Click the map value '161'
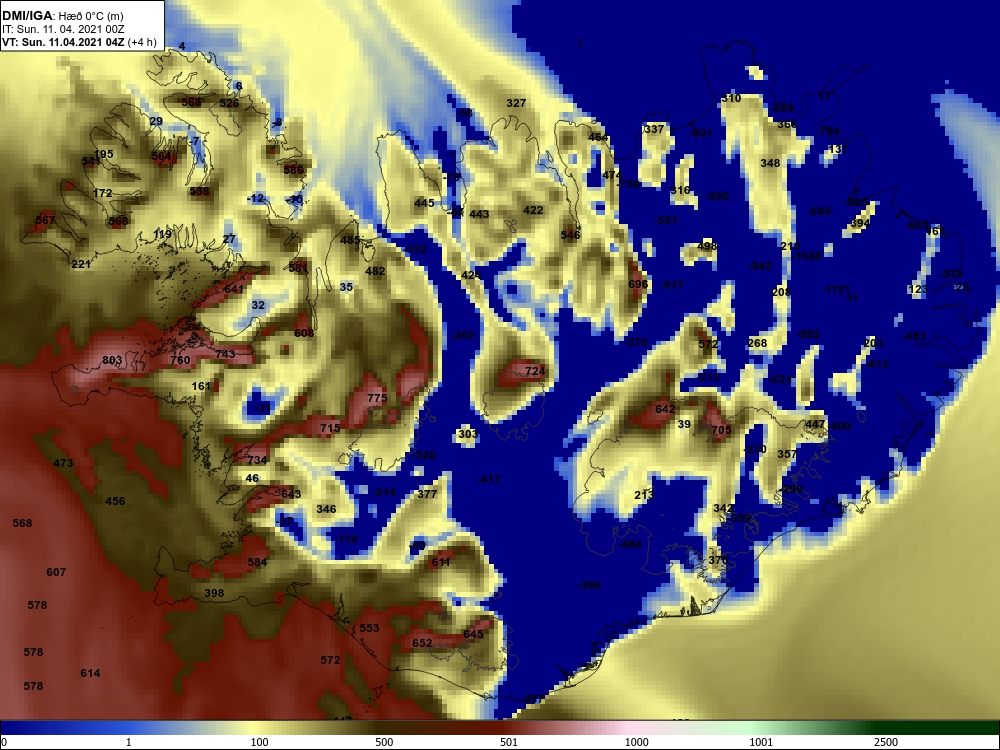The image size is (1000, 750). tap(201, 386)
